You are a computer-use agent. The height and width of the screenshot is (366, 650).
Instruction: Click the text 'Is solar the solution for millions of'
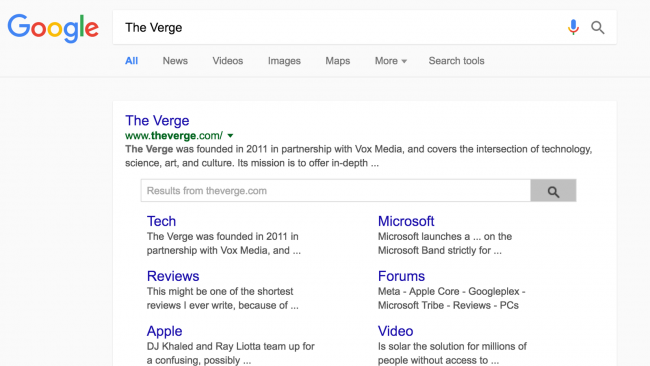click(452, 346)
